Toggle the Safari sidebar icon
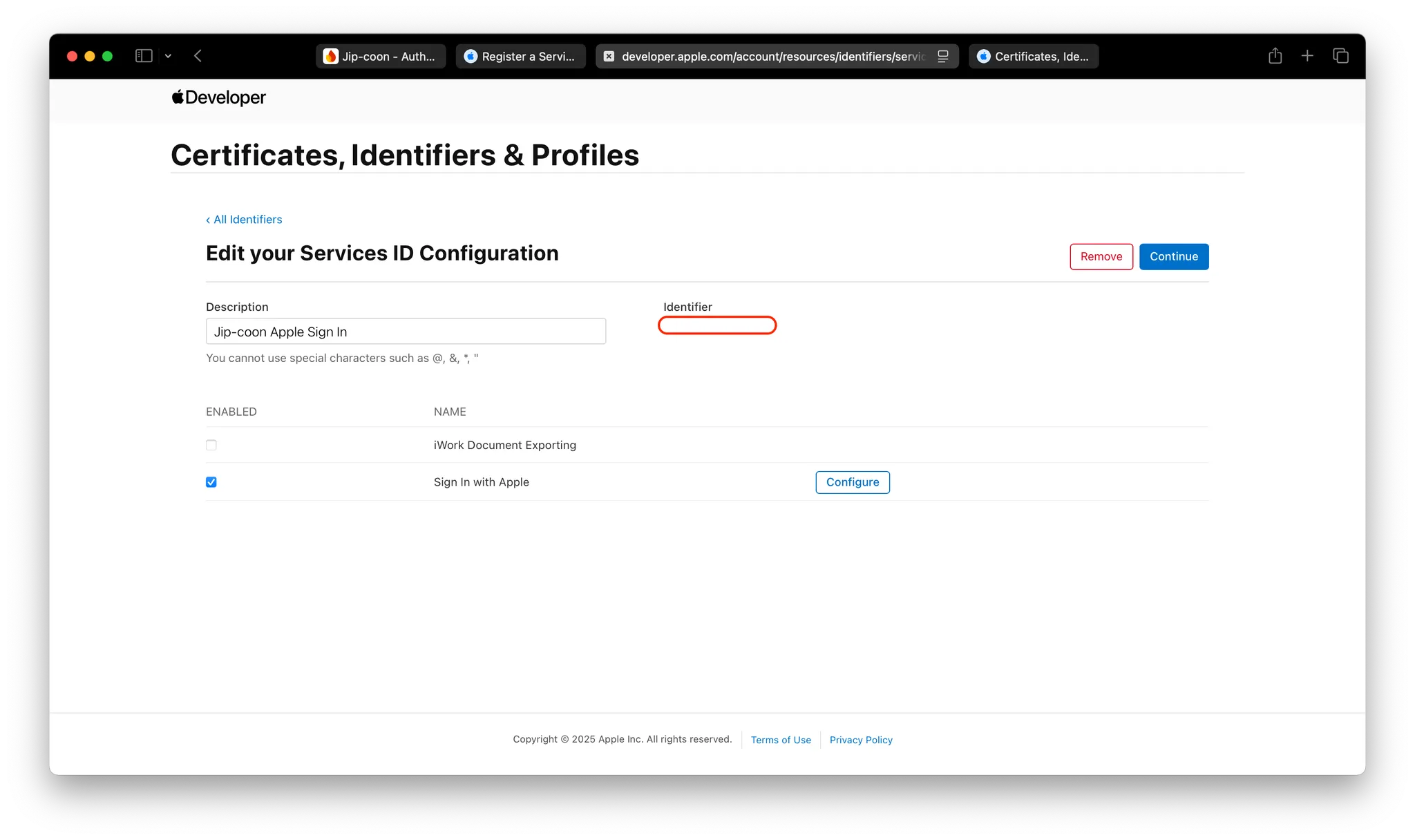Image resolution: width=1415 pixels, height=840 pixels. (x=144, y=56)
